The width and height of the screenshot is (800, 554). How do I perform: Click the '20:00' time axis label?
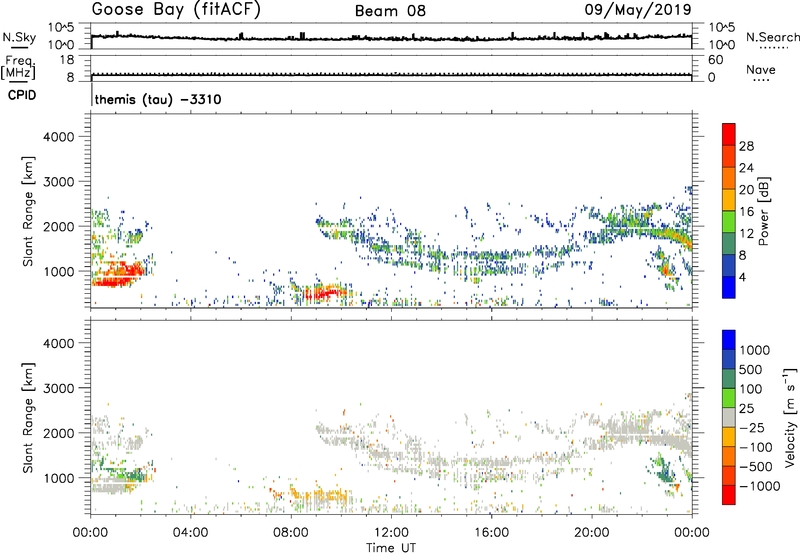591,533
